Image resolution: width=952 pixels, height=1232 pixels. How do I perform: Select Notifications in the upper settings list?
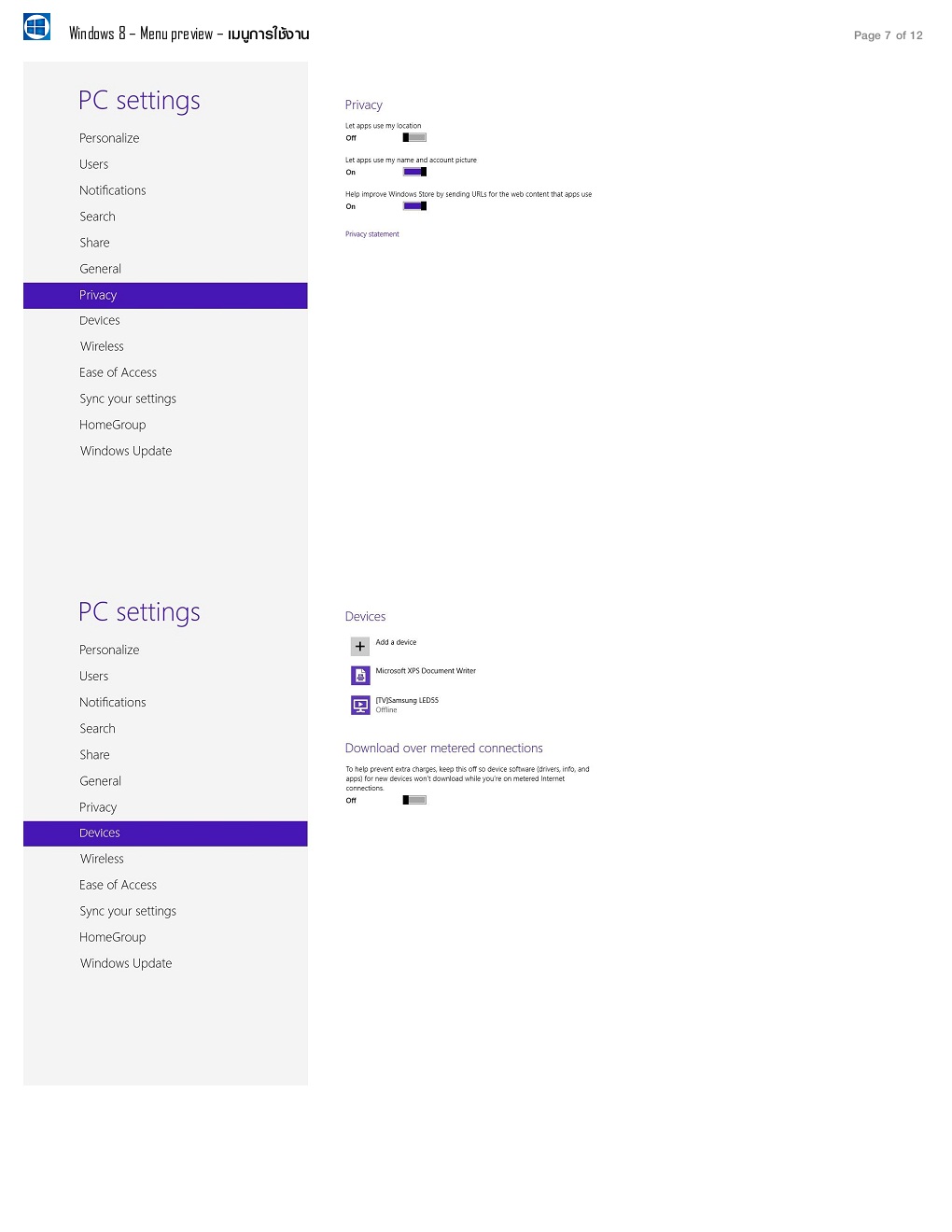112,190
